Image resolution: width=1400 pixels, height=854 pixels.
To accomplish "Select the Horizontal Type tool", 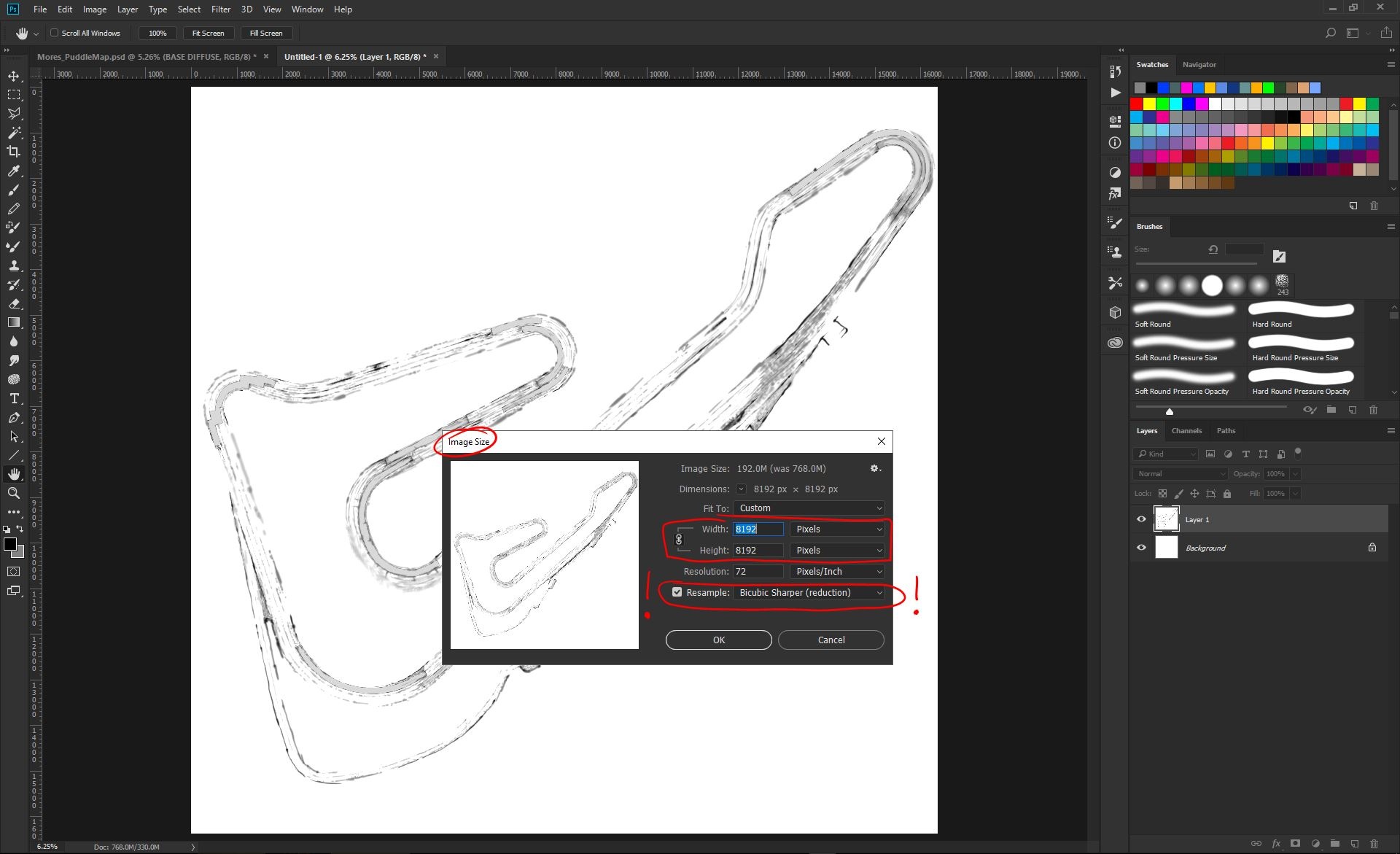I will pos(14,398).
